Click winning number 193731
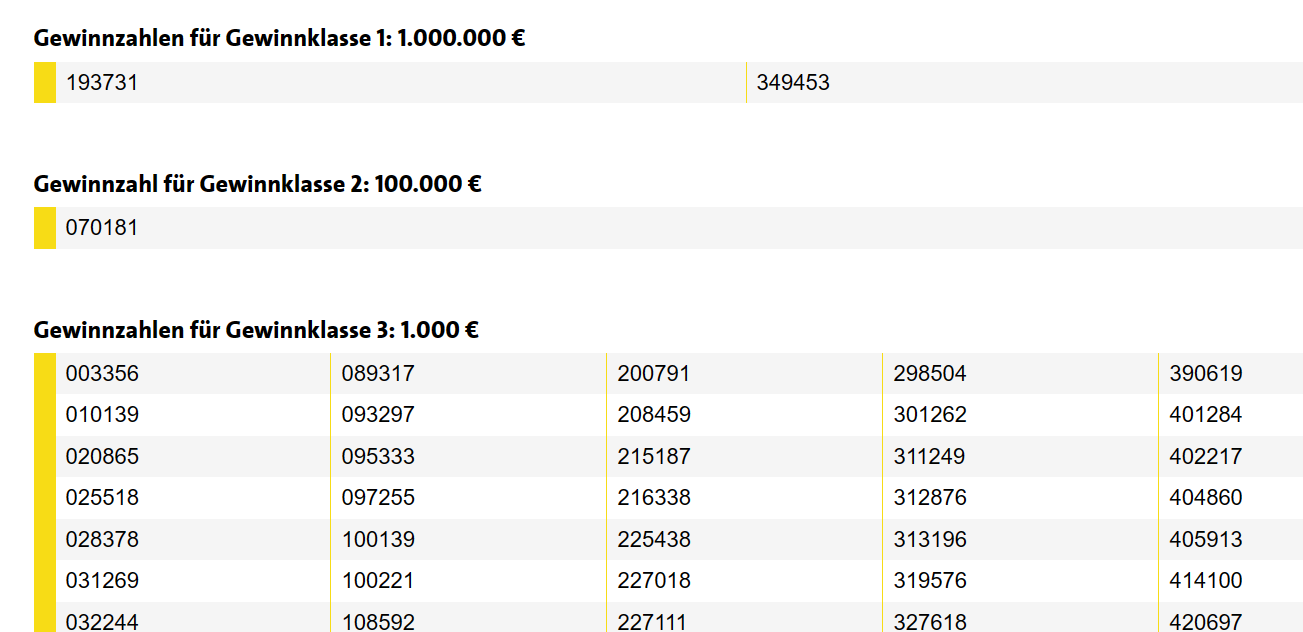This screenshot has height=632, width=1303. coord(102,83)
